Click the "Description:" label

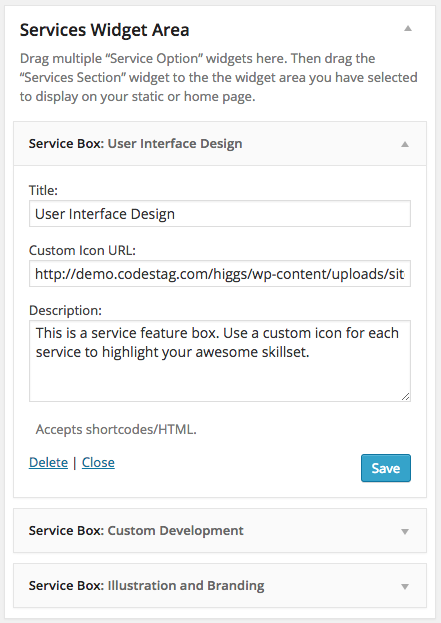(x=66, y=310)
